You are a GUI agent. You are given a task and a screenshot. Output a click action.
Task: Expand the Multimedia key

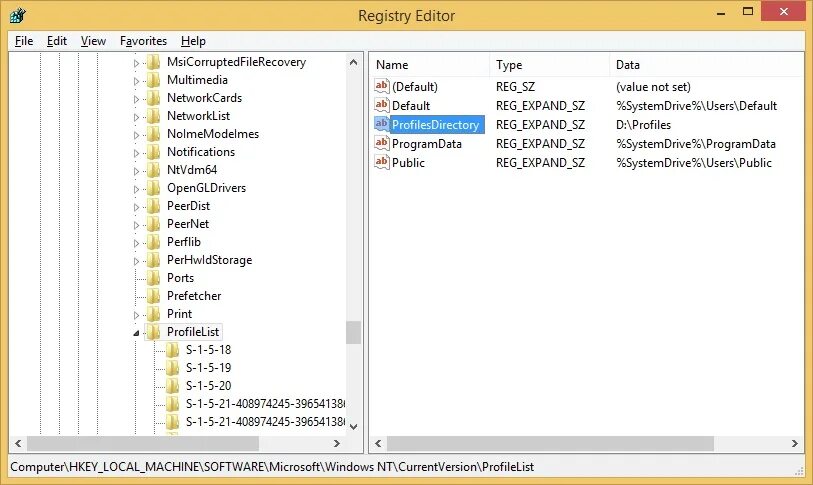pos(136,81)
